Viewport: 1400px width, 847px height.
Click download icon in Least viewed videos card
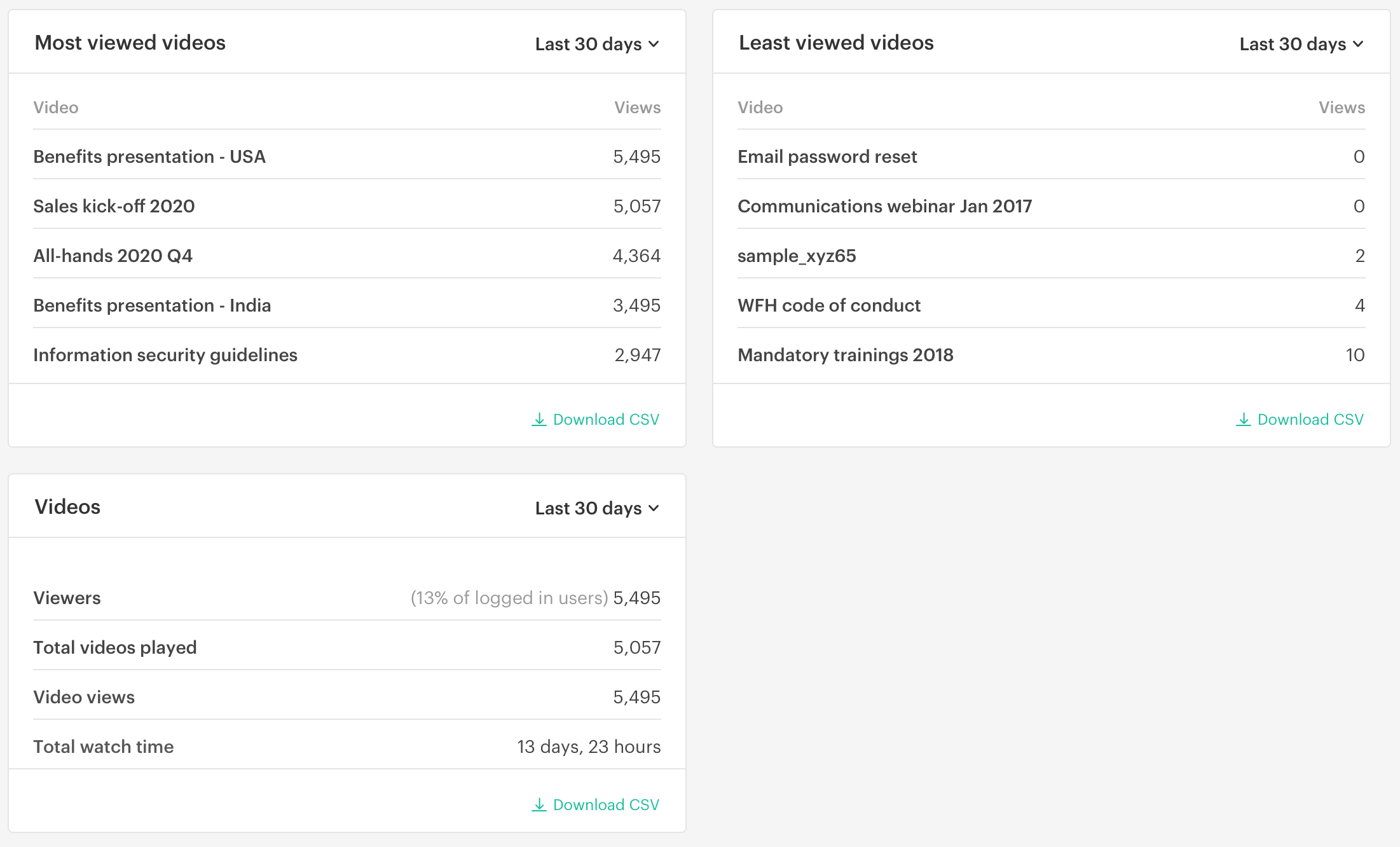pos(1244,420)
